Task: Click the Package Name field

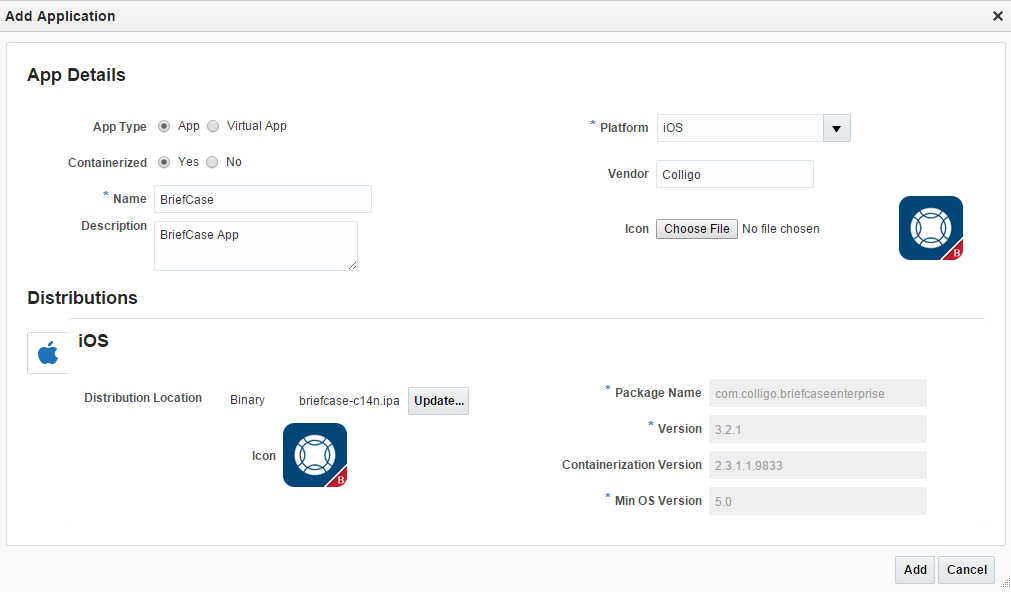Action: click(818, 393)
